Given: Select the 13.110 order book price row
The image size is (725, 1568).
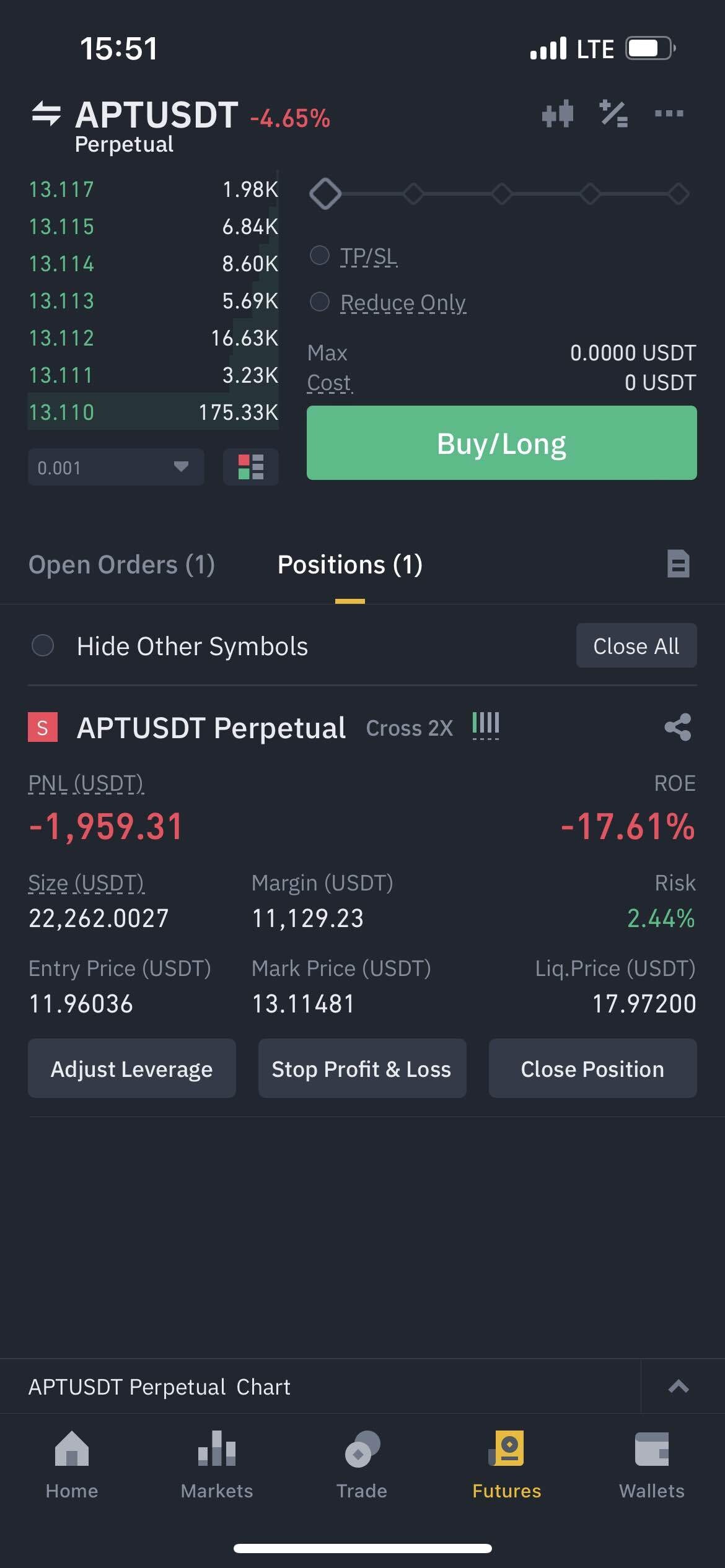Looking at the screenshot, I should pyautogui.click(x=153, y=412).
